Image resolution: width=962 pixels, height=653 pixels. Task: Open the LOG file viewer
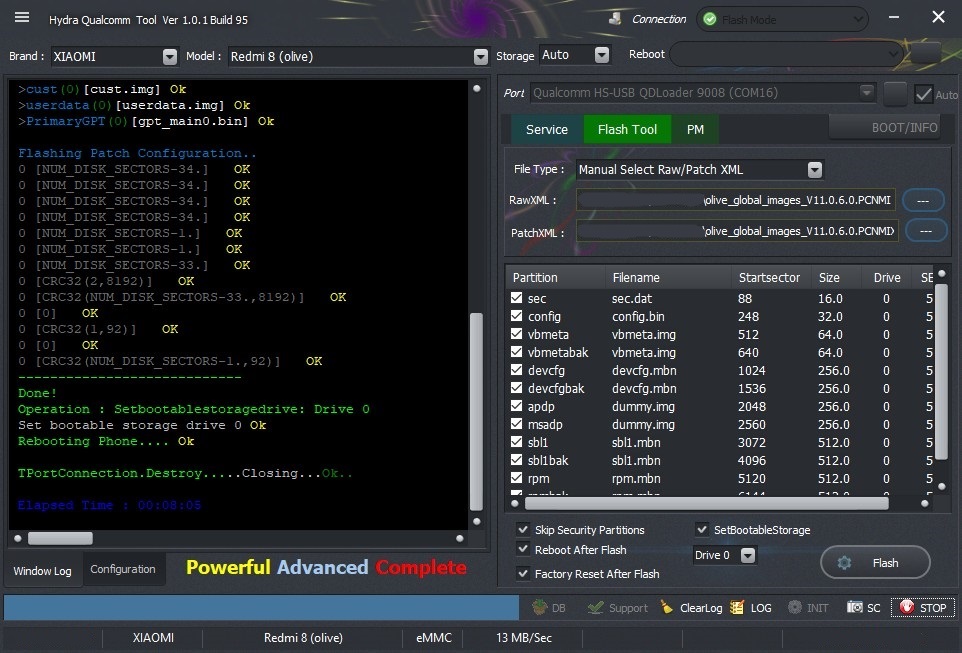[751, 608]
